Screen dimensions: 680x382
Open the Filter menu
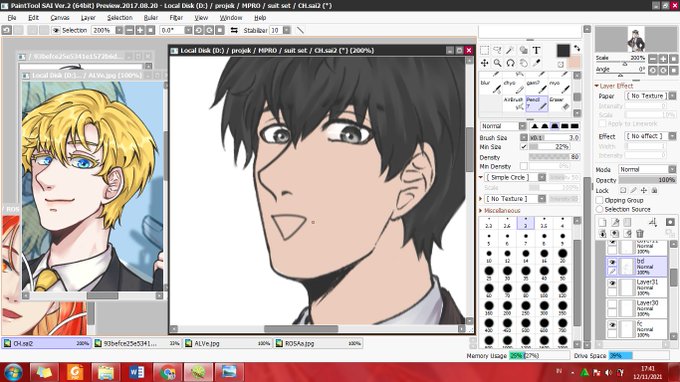(176, 18)
